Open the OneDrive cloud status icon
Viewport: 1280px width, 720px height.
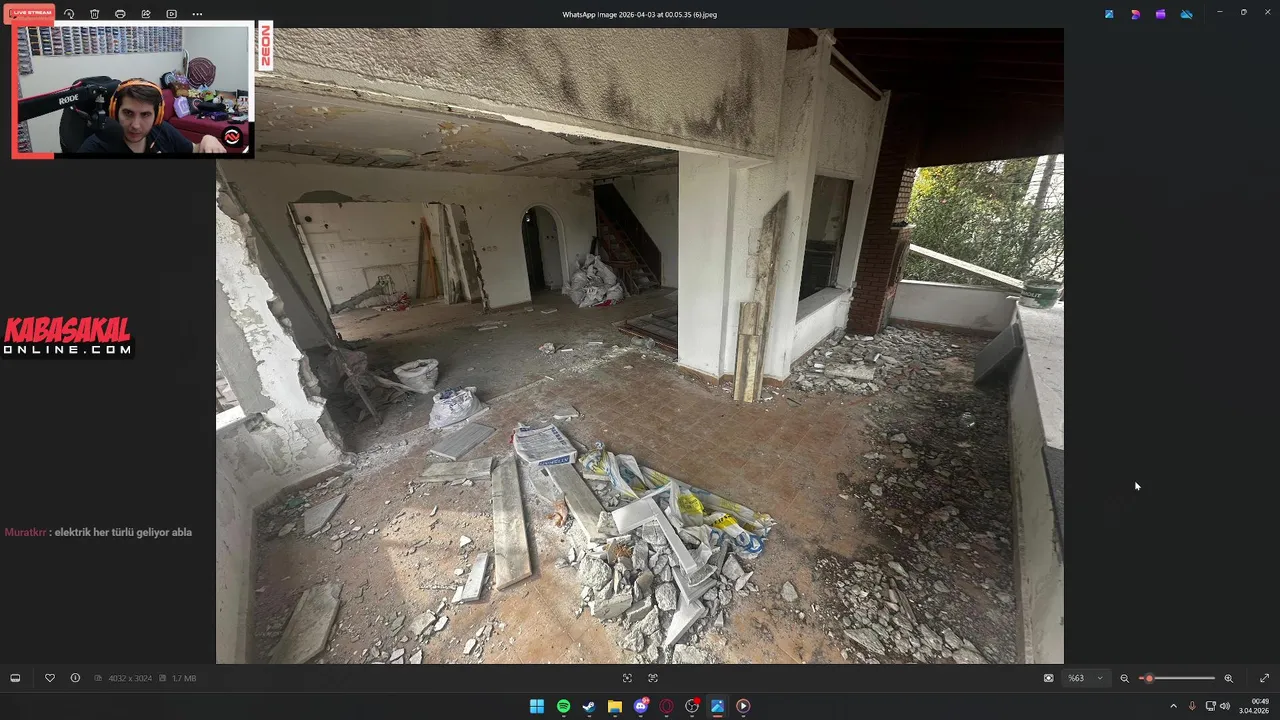coord(1186,14)
